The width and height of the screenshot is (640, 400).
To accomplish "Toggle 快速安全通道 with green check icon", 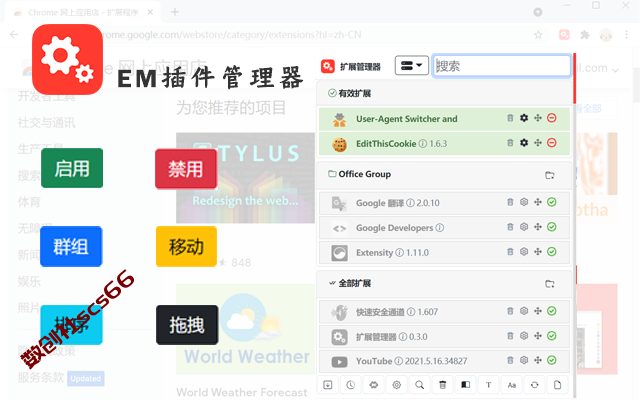I will 552,311.
